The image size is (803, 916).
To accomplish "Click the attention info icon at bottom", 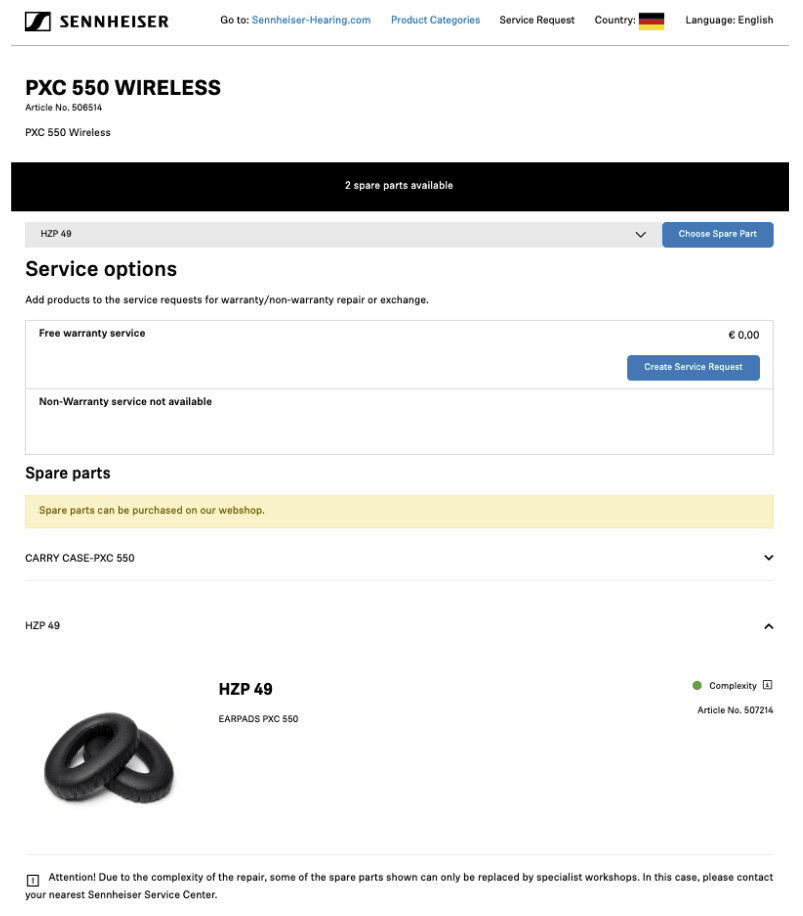I will [x=33, y=880].
